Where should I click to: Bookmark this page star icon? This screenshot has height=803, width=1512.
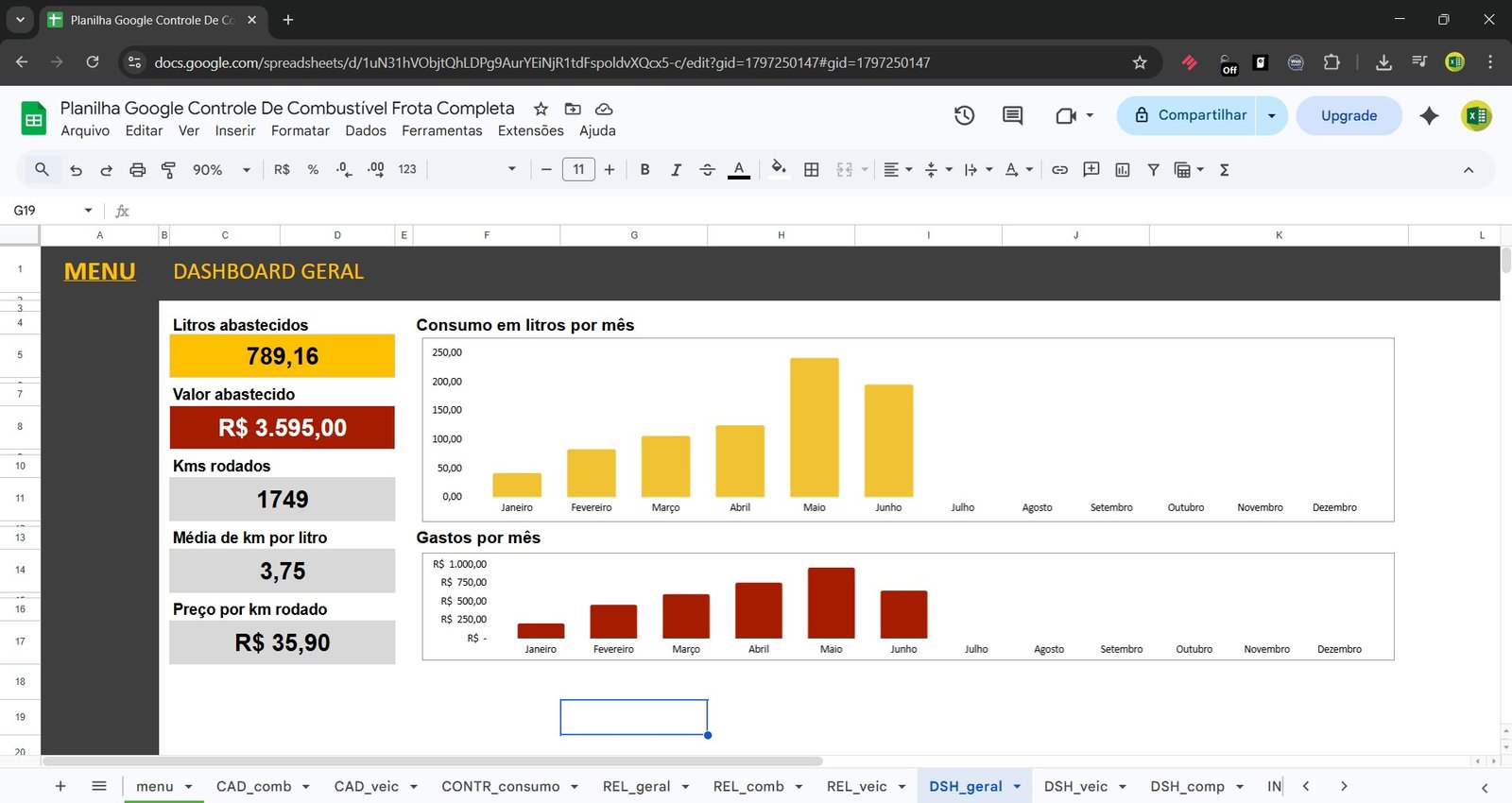pyautogui.click(x=1140, y=62)
